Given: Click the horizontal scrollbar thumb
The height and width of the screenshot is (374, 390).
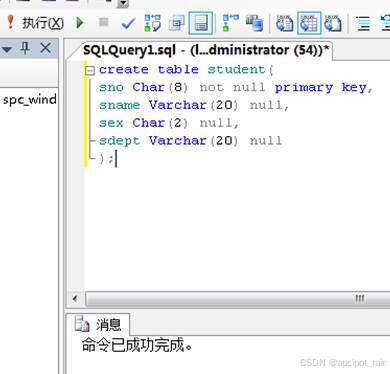Looking at the screenshot, I should click(x=237, y=299).
